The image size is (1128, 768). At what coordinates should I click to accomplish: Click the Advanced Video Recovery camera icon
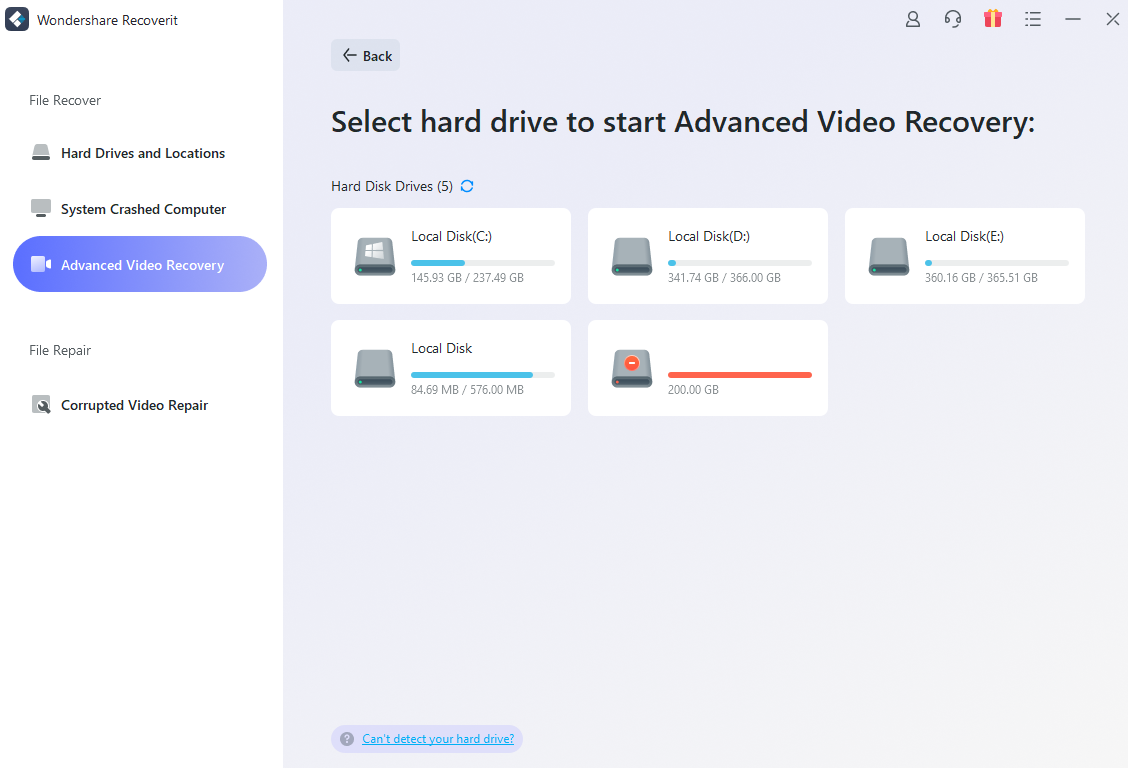coord(41,264)
